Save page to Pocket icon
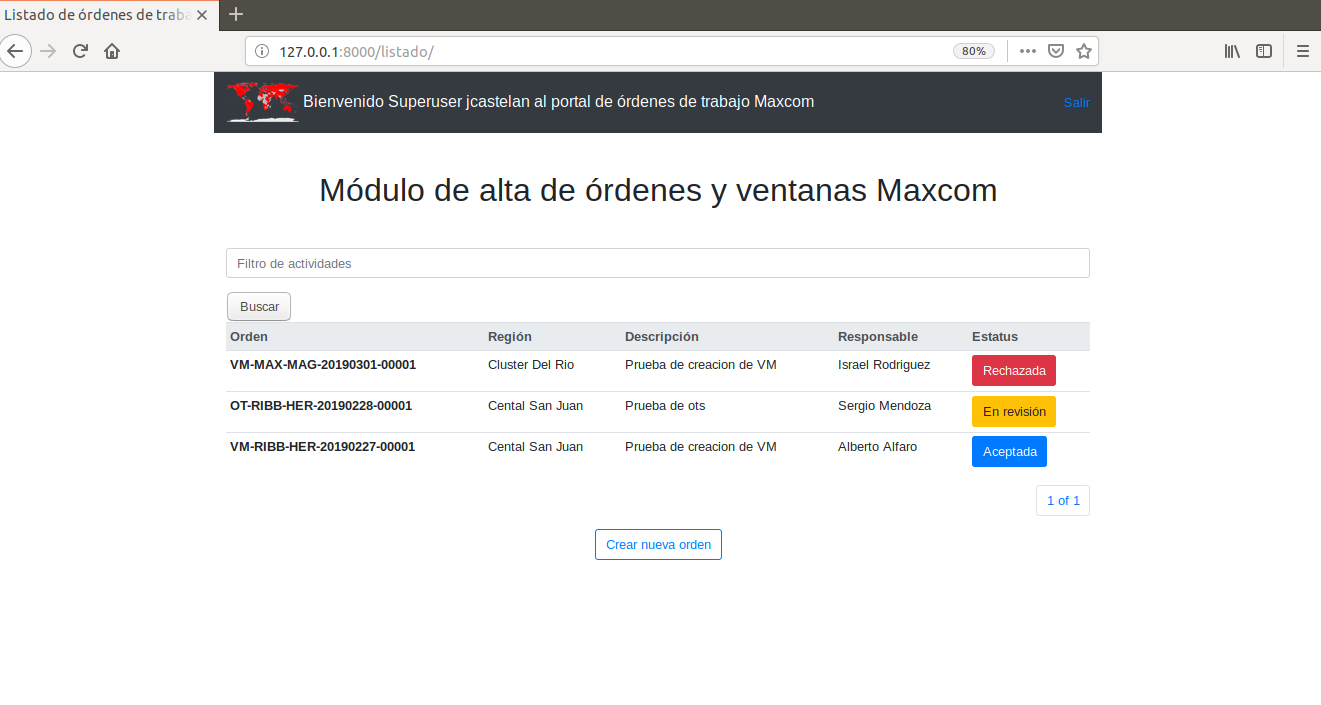This screenshot has height=705, width=1321. 1055,51
